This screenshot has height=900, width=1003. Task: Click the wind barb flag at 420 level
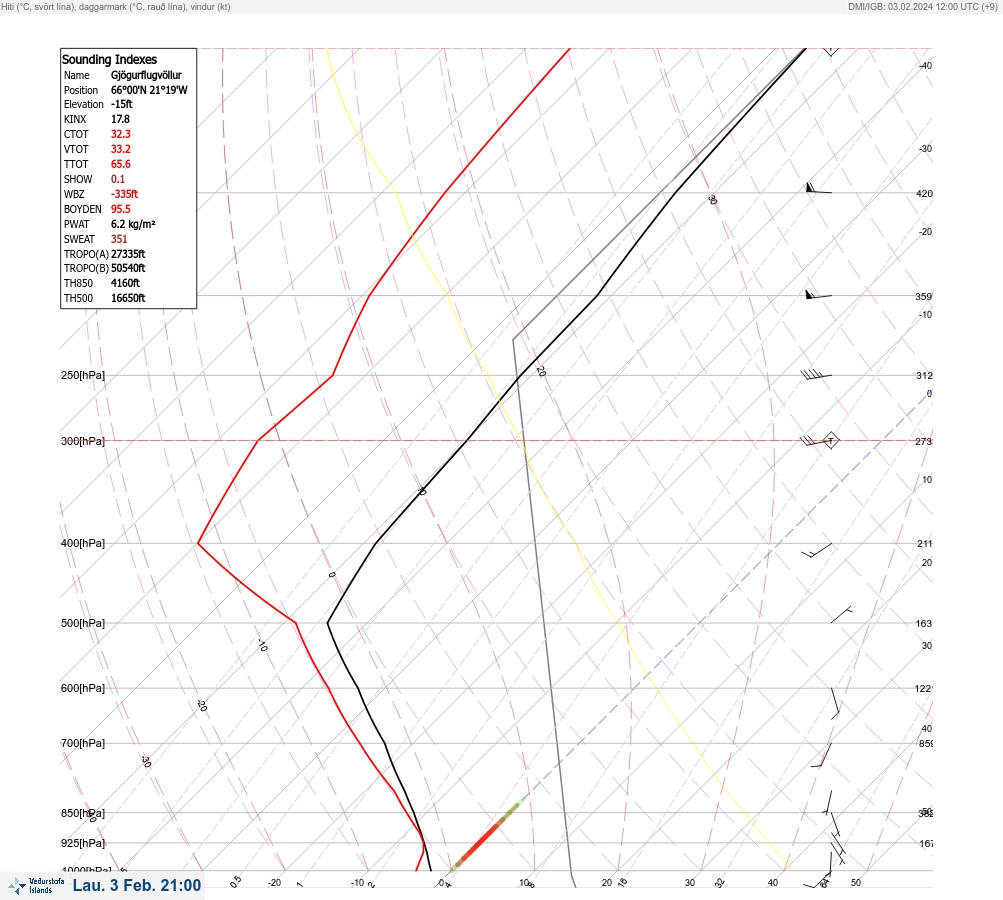tap(818, 189)
